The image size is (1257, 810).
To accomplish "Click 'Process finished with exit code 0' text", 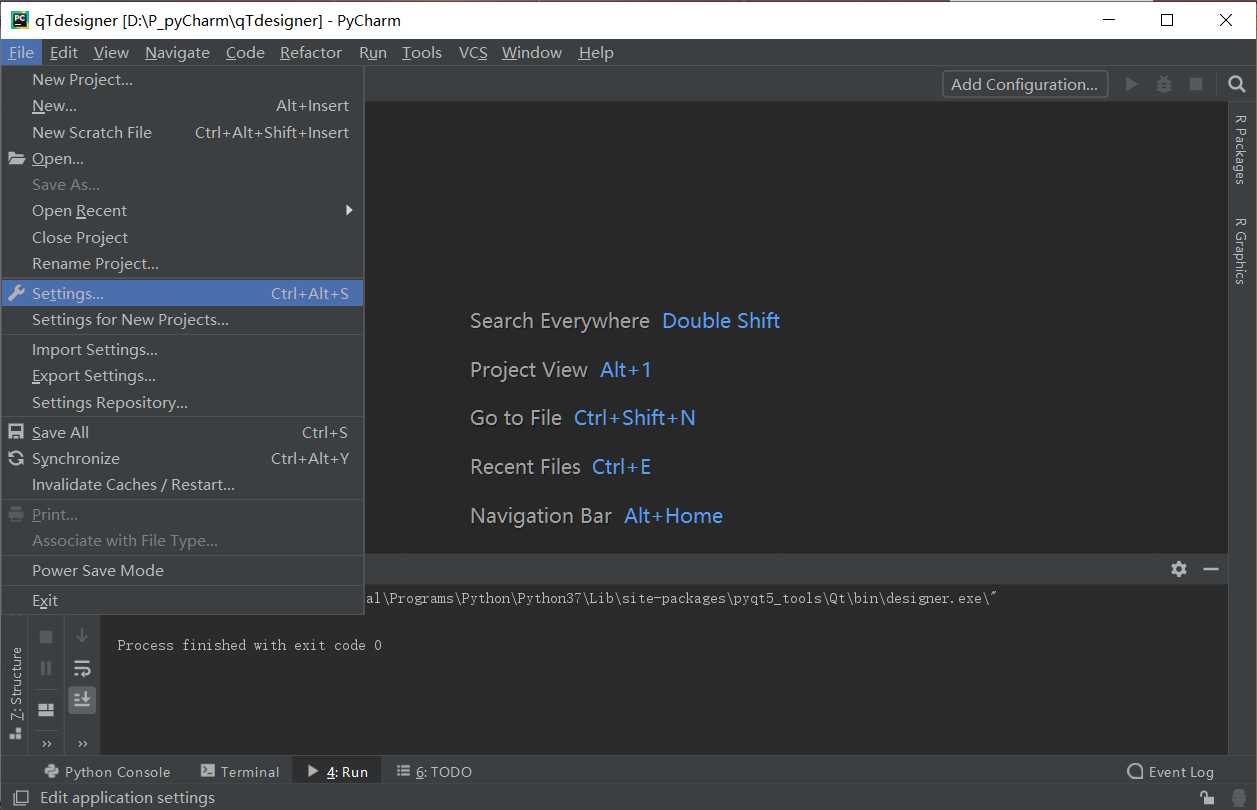I will (x=249, y=645).
